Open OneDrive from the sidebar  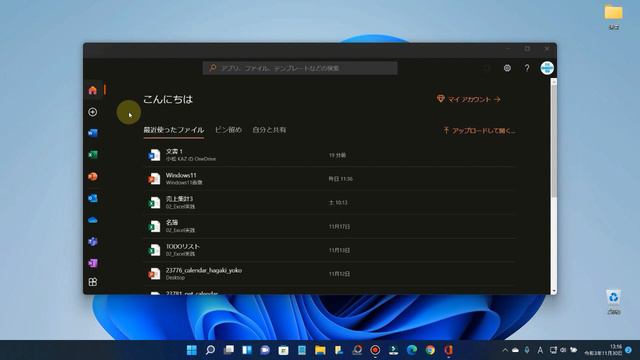(93, 220)
